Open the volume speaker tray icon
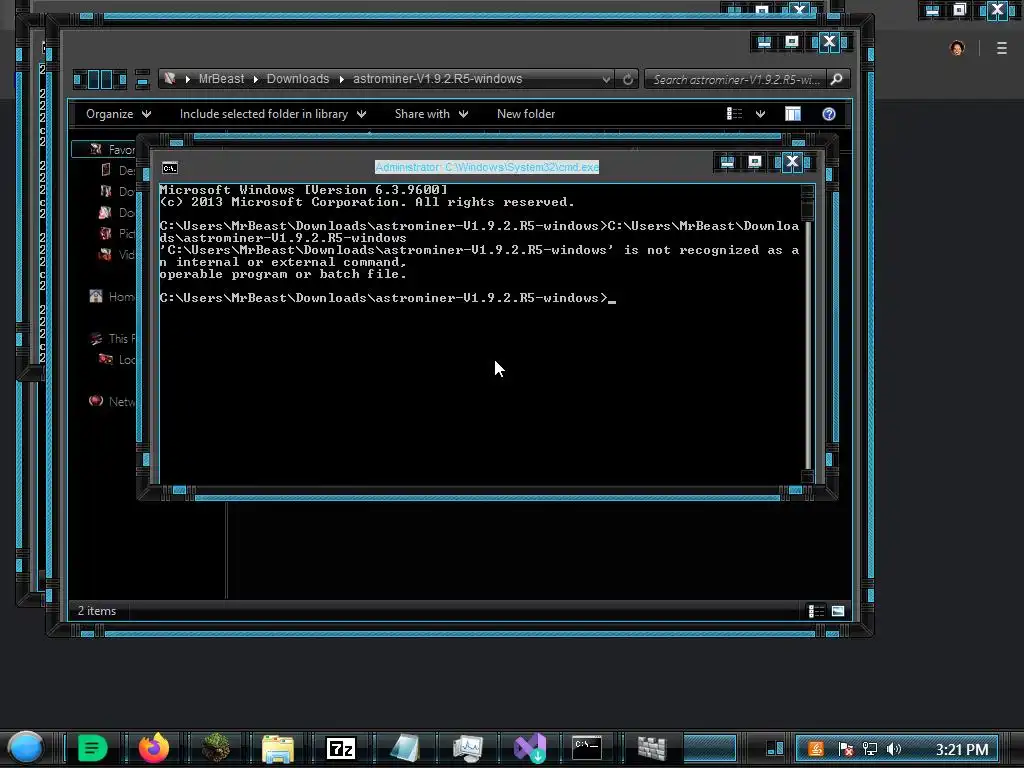The height and width of the screenshot is (768, 1024). 894,749
